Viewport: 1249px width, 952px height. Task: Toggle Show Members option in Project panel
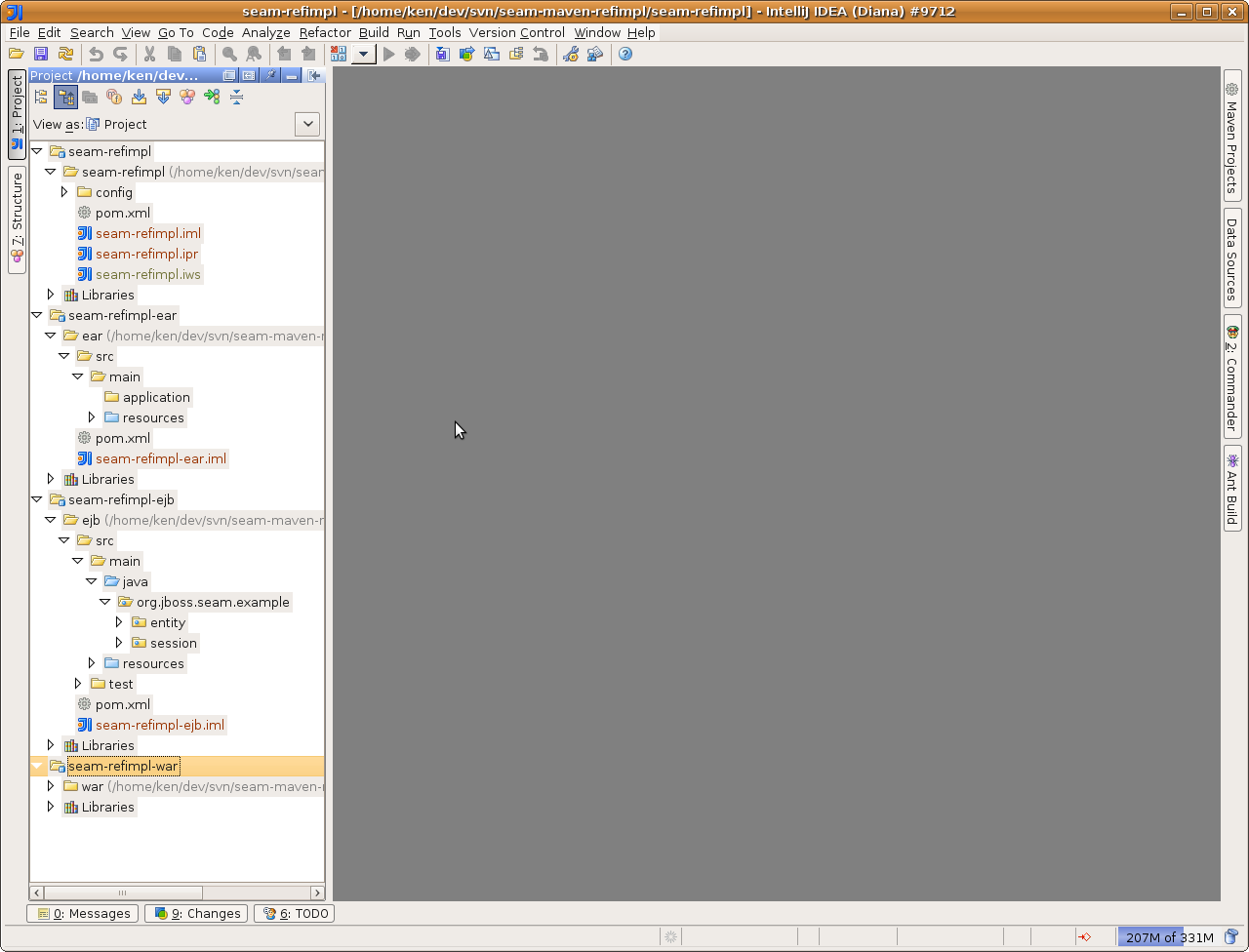[114, 97]
